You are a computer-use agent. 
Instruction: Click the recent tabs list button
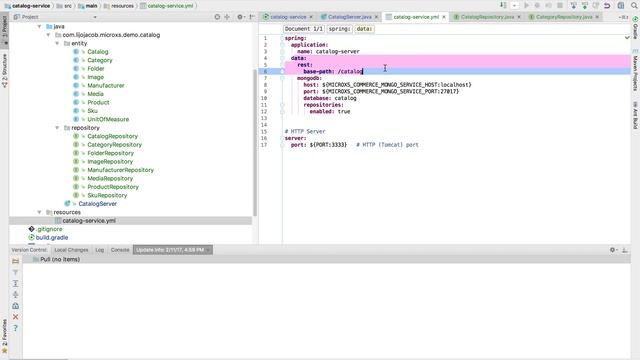coord(623,17)
